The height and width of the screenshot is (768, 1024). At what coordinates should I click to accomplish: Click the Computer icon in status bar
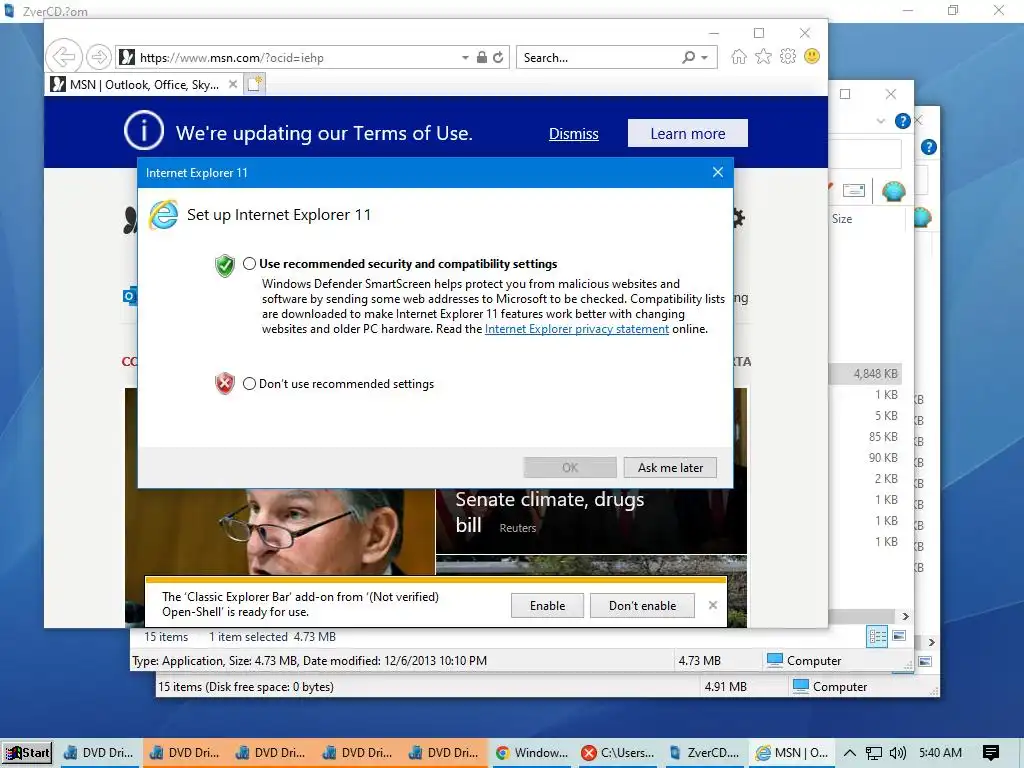pyautogui.click(x=775, y=660)
